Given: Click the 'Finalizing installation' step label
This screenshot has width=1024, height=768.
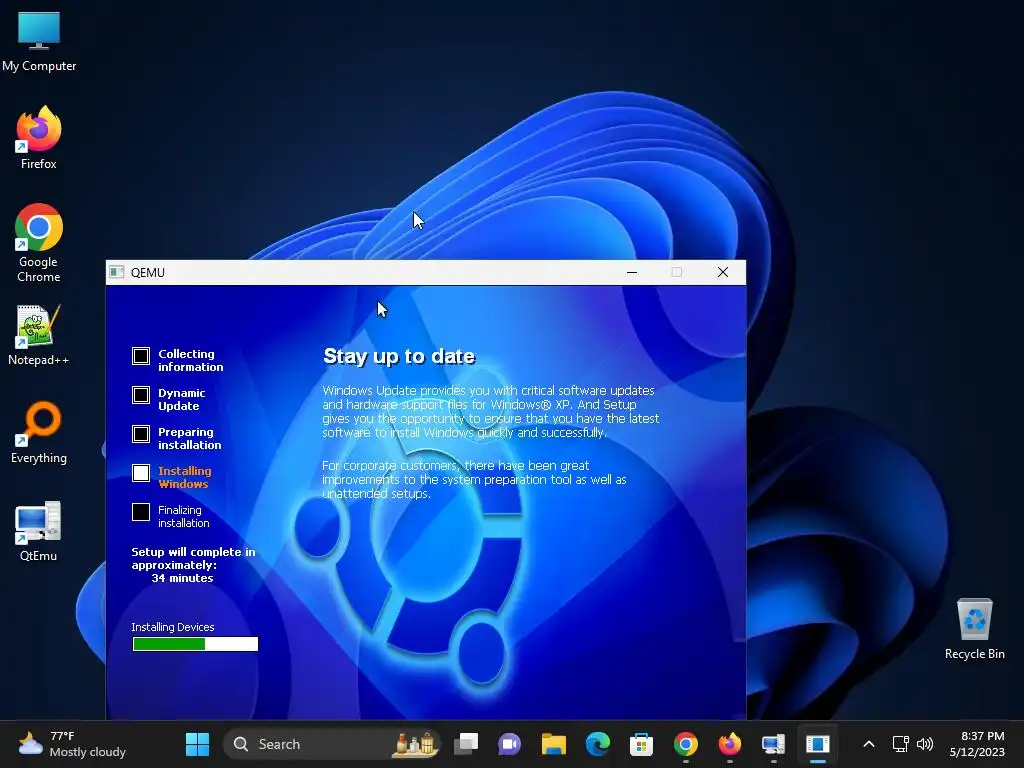Looking at the screenshot, I should 184,517.
